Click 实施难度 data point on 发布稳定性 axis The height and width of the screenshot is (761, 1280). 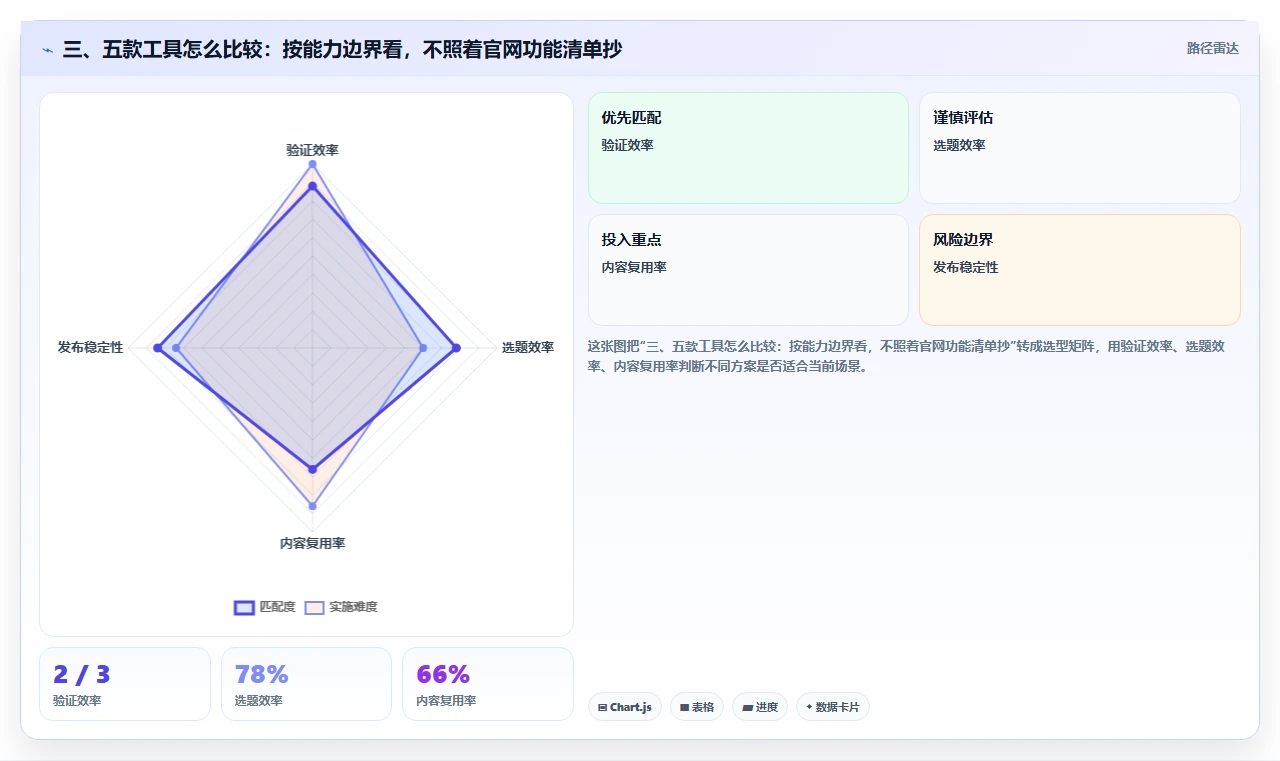point(176,348)
